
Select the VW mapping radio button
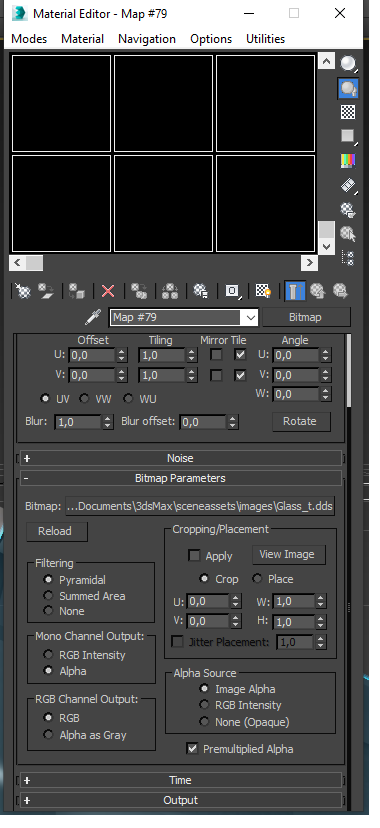click(84, 399)
